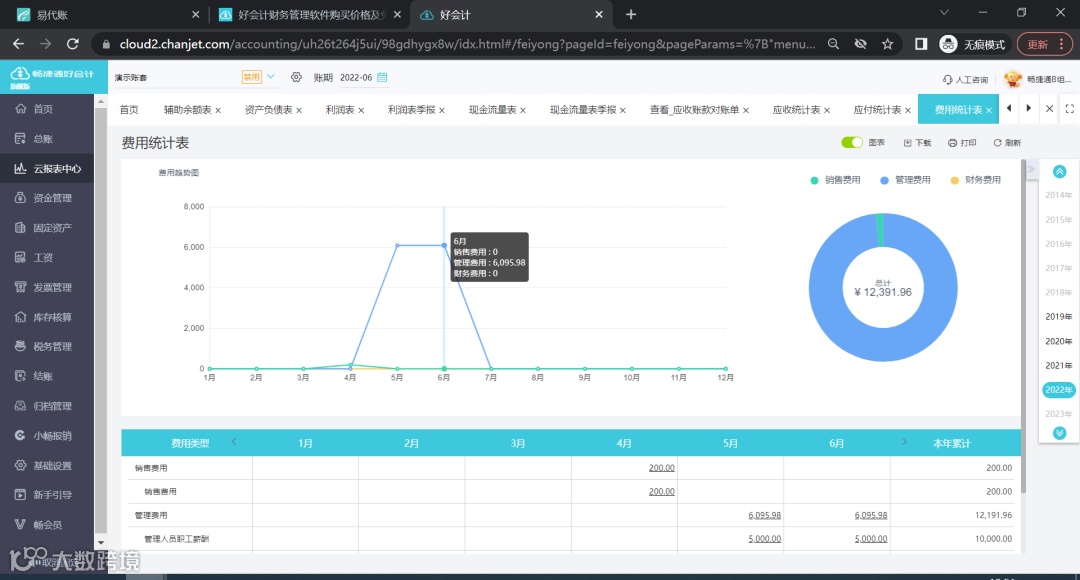This screenshot has width=1080, height=580.
Task: Switch to 应收统计表 tab
Action: point(796,110)
